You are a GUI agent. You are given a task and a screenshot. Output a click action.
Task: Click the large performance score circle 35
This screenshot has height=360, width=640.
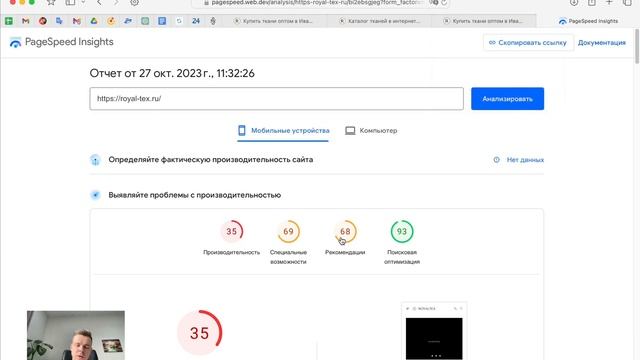tap(200, 333)
